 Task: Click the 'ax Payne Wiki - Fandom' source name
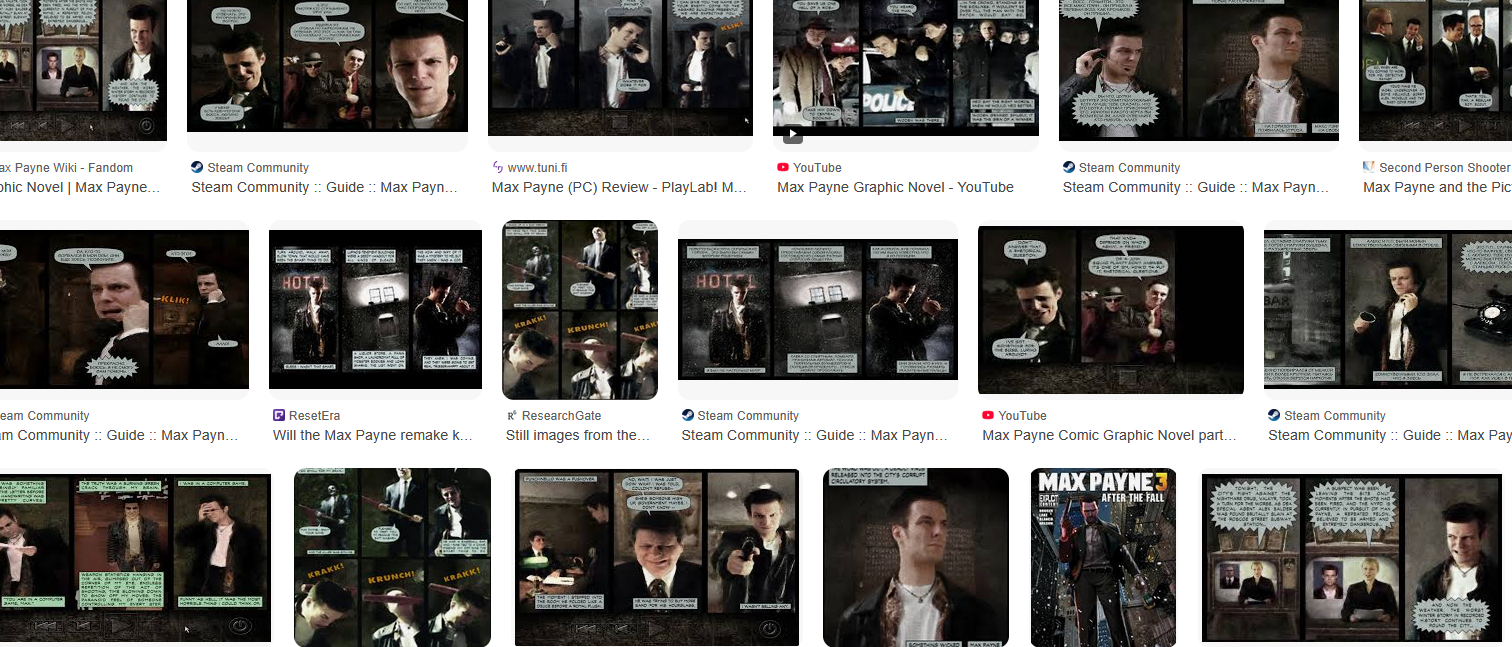[66, 168]
